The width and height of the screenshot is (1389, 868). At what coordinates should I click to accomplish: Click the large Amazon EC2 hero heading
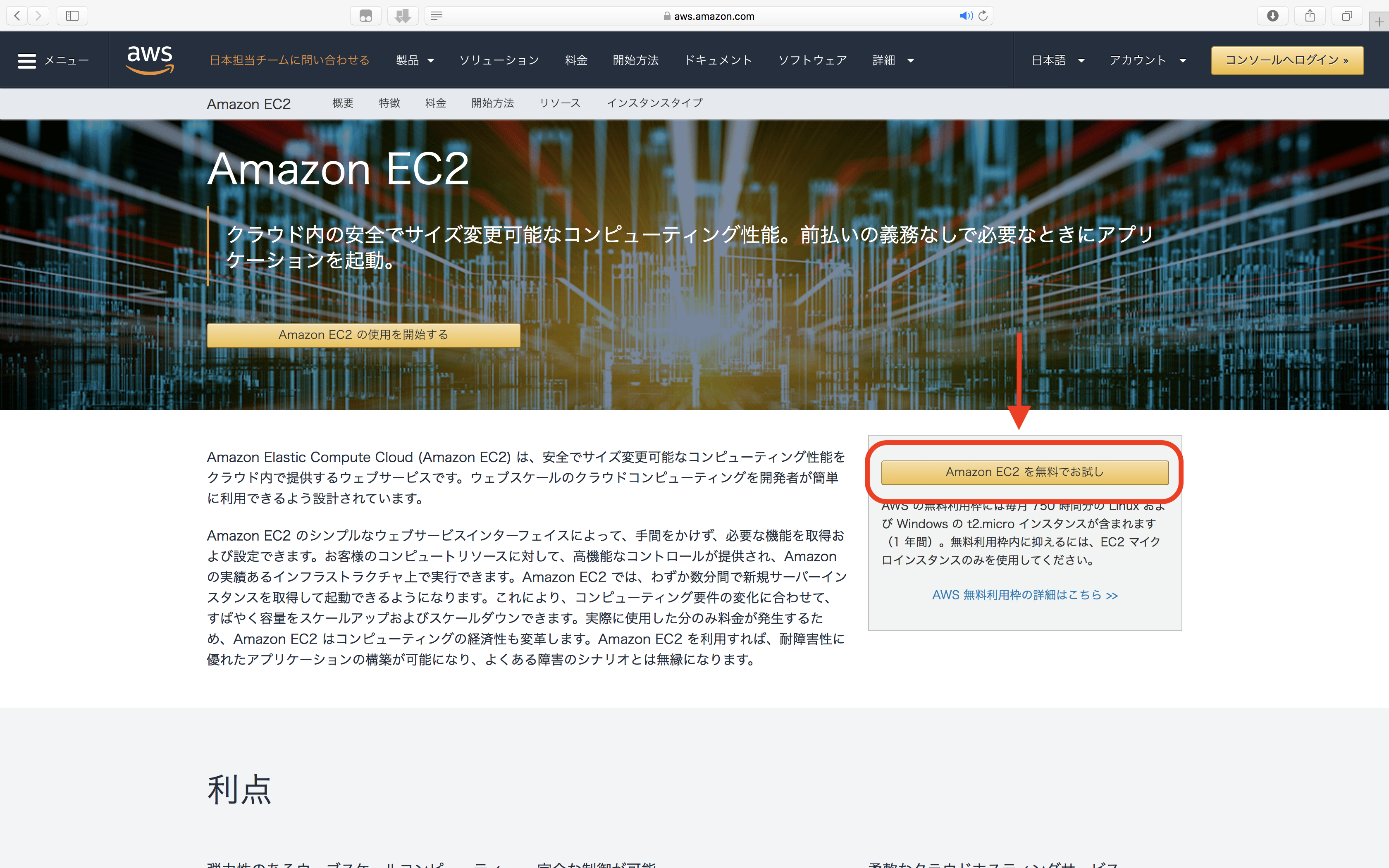[338, 169]
